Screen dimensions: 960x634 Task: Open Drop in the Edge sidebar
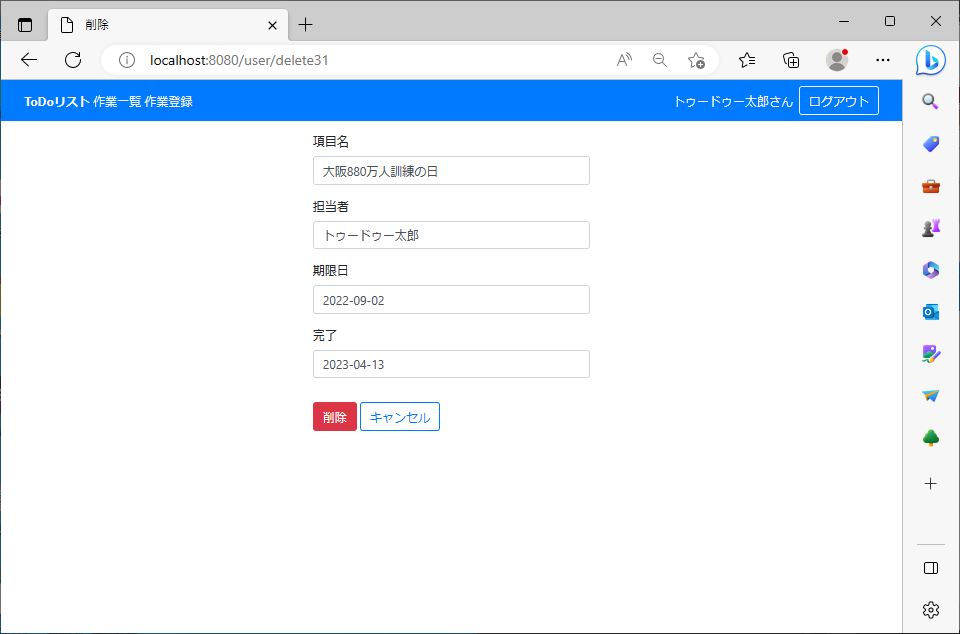point(930,395)
